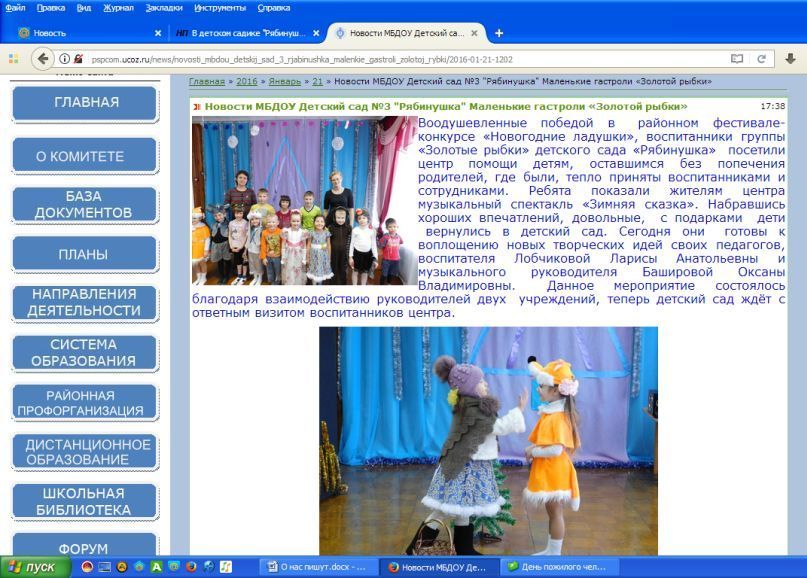The image size is (807, 578).
Task: Follow the '21' breadcrumb link
Action: [x=318, y=81]
